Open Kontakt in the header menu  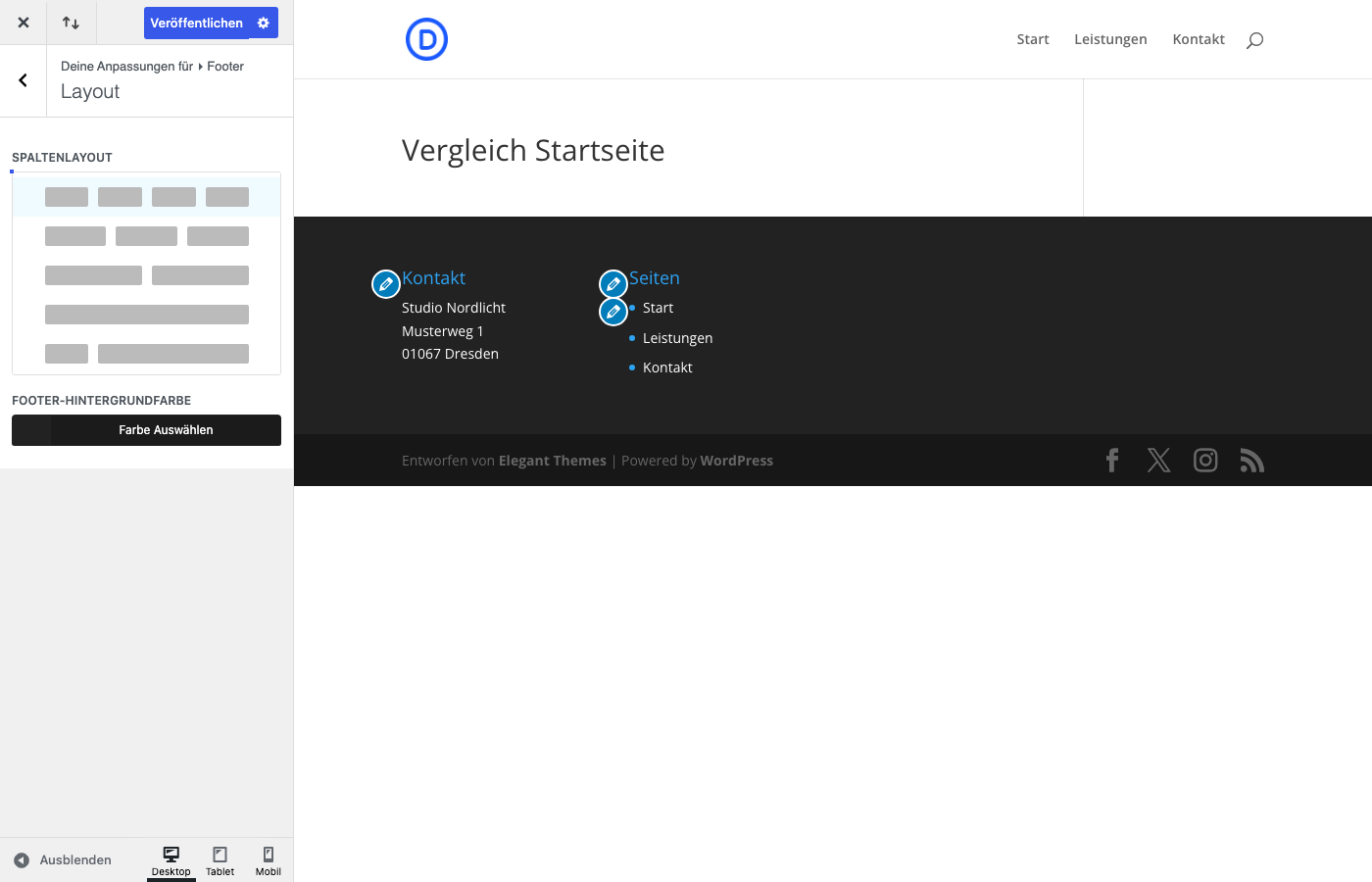1199,39
